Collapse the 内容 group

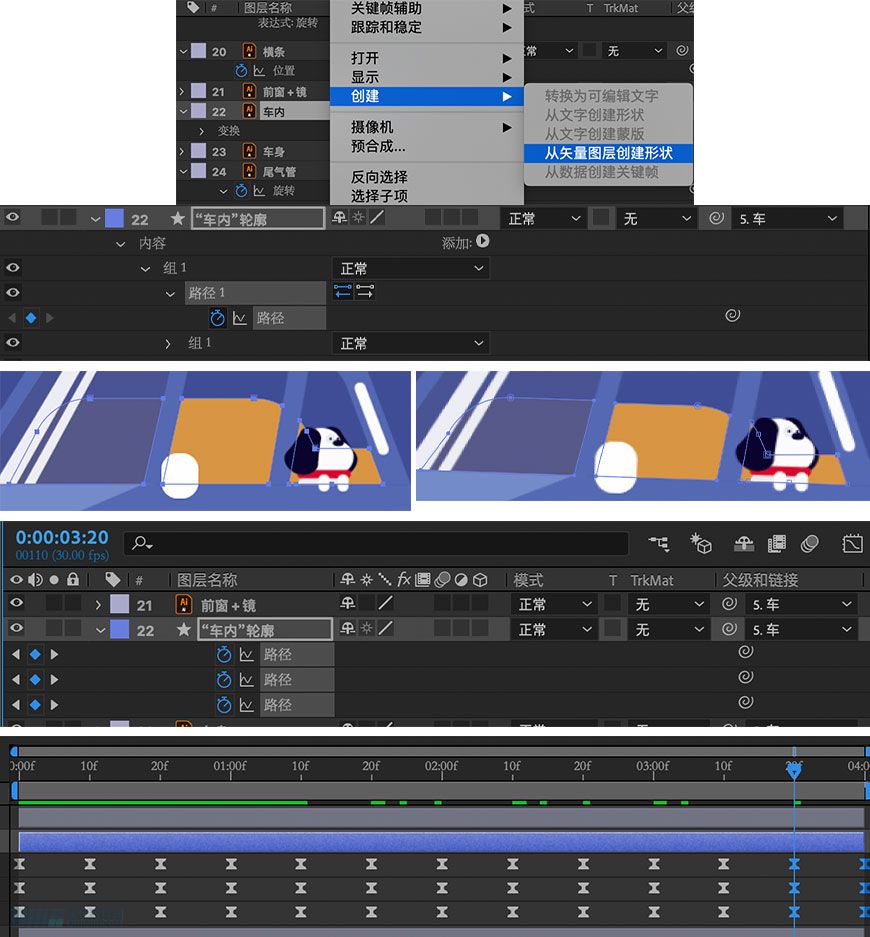(x=120, y=244)
